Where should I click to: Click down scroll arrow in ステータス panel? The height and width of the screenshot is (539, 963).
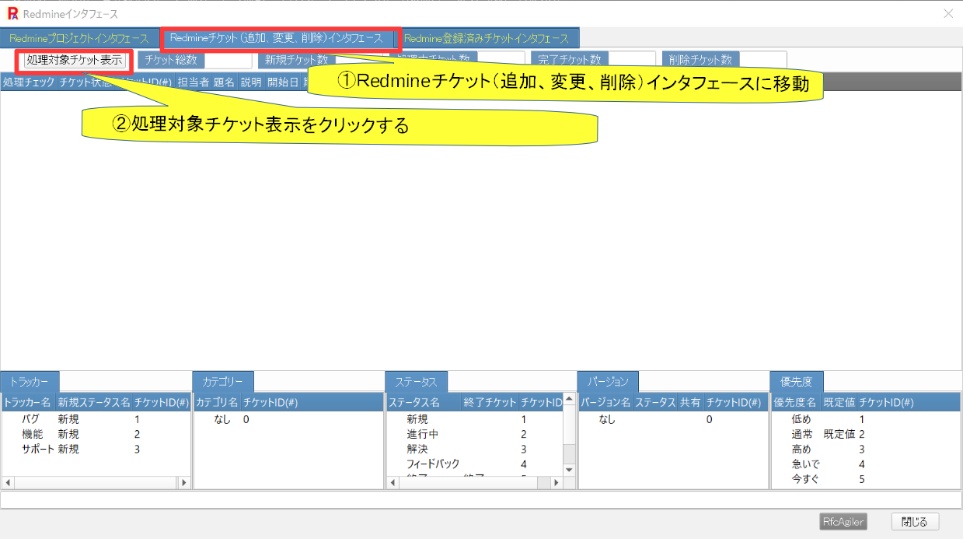coord(569,470)
